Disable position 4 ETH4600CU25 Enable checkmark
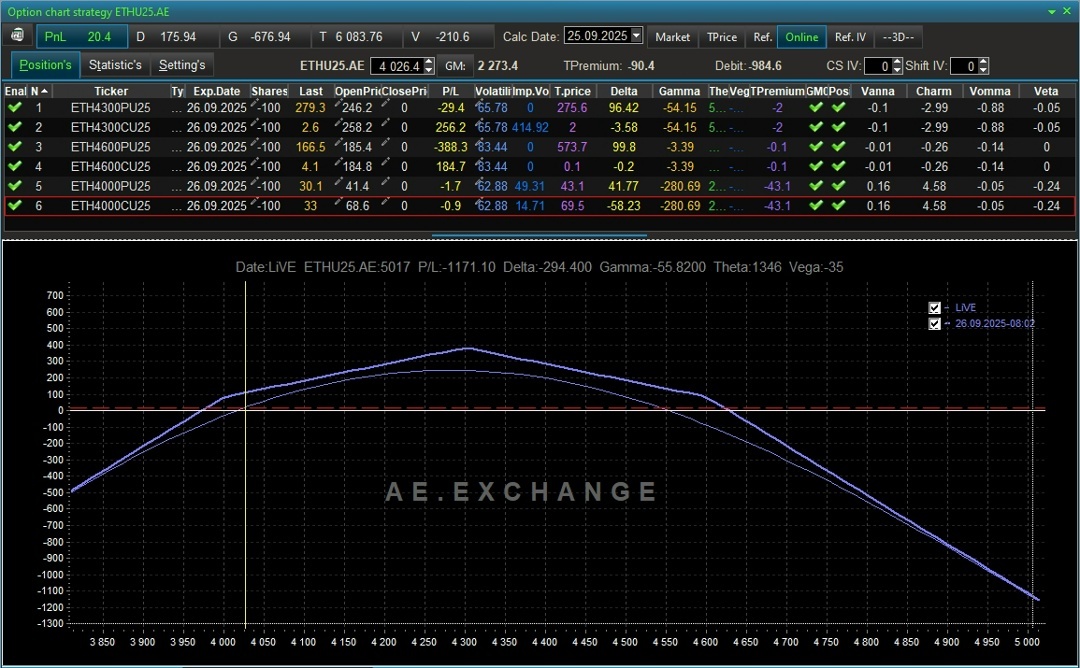 tap(14, 166)
